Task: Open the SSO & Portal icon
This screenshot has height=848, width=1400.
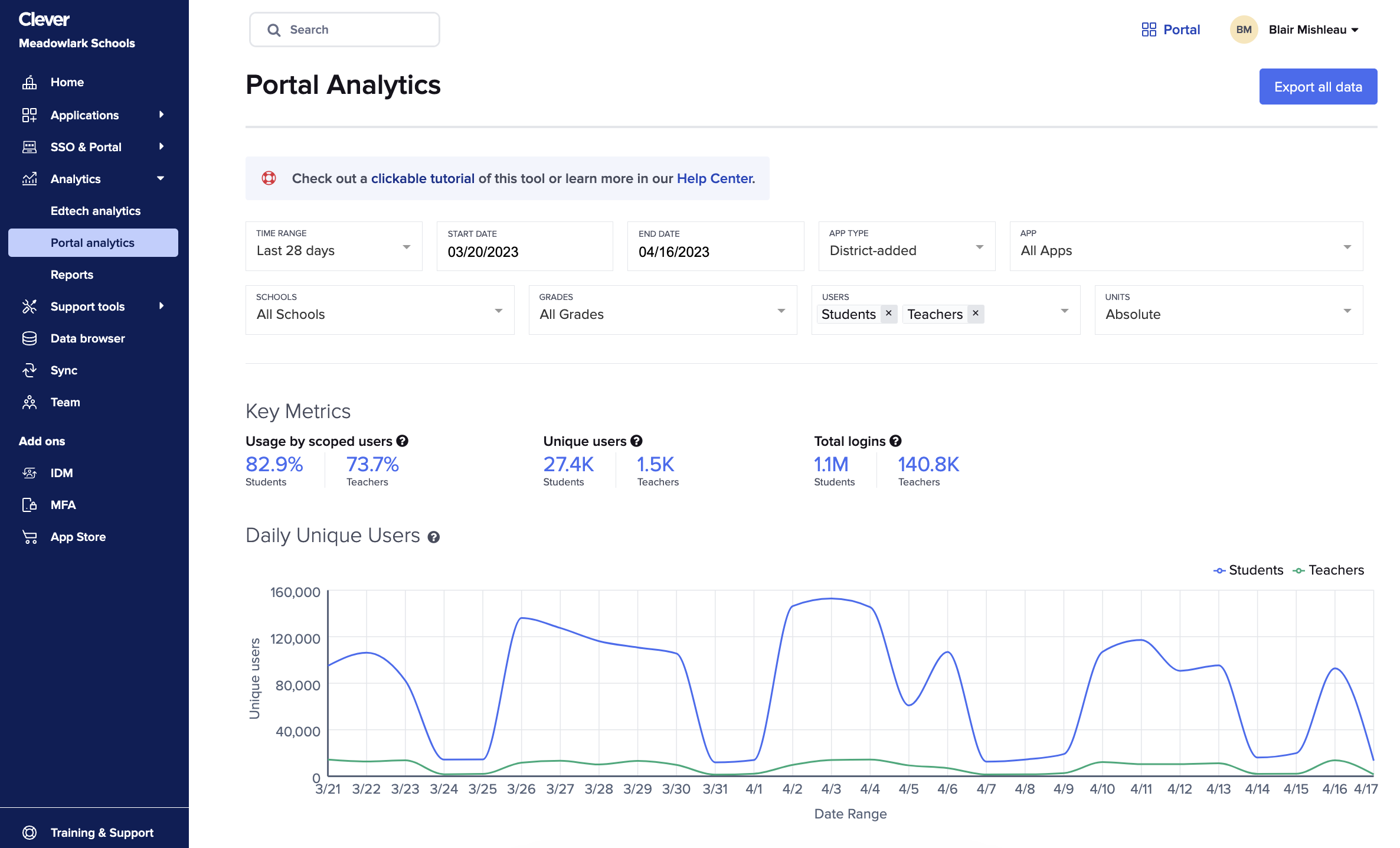Action: pyautogui.click(x=30, y=147)
